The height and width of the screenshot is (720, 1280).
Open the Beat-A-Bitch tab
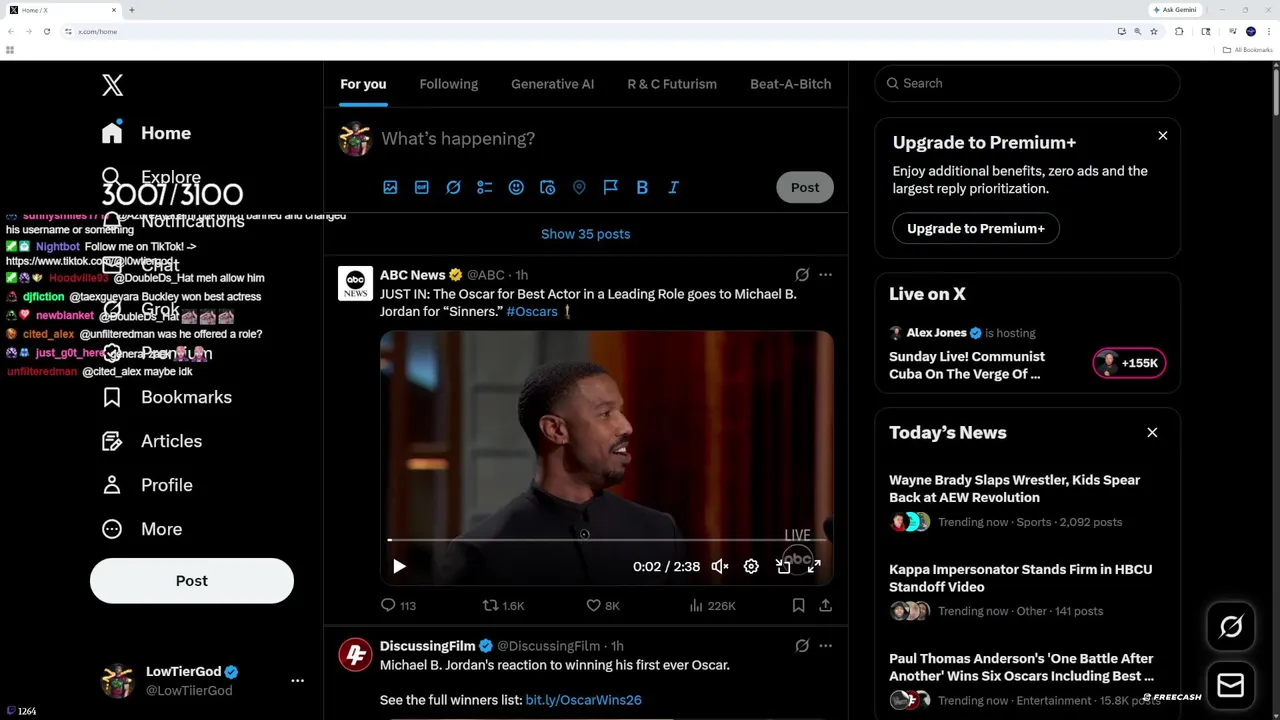pos(790,84)
